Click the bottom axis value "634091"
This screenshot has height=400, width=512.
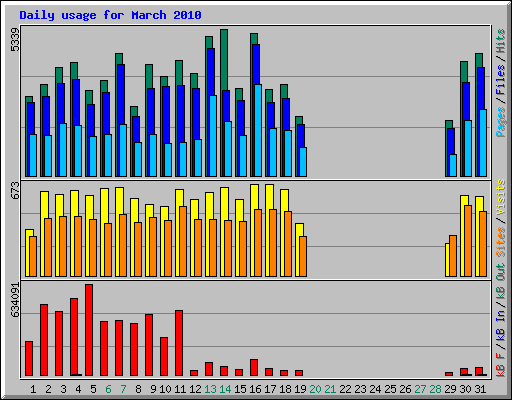point(15,300)
